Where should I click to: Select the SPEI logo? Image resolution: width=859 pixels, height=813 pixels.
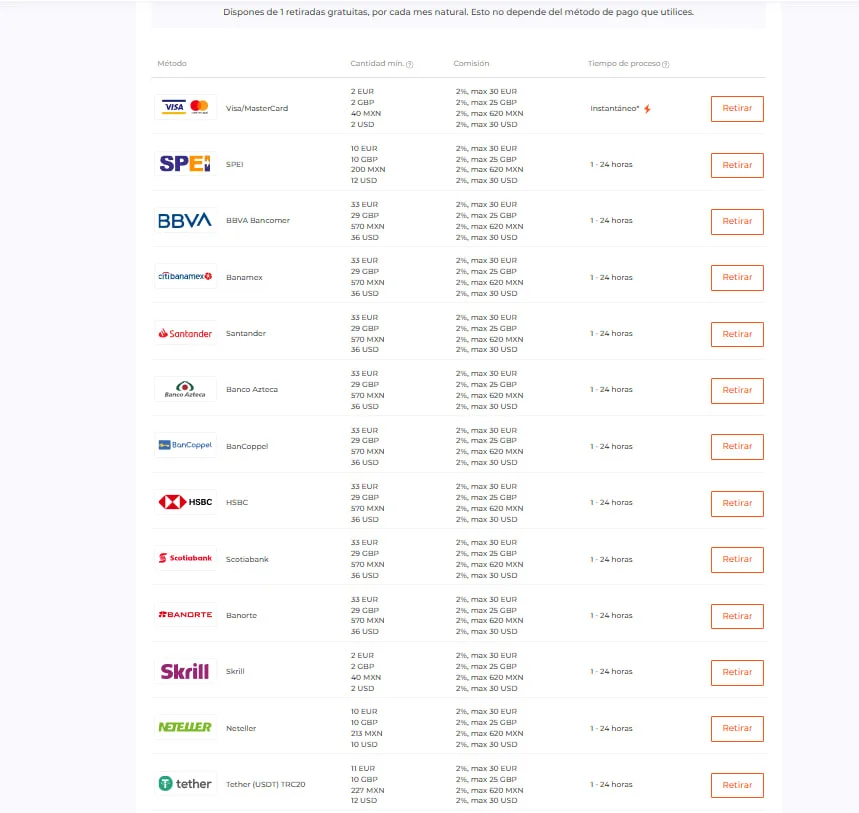(185, 164)
